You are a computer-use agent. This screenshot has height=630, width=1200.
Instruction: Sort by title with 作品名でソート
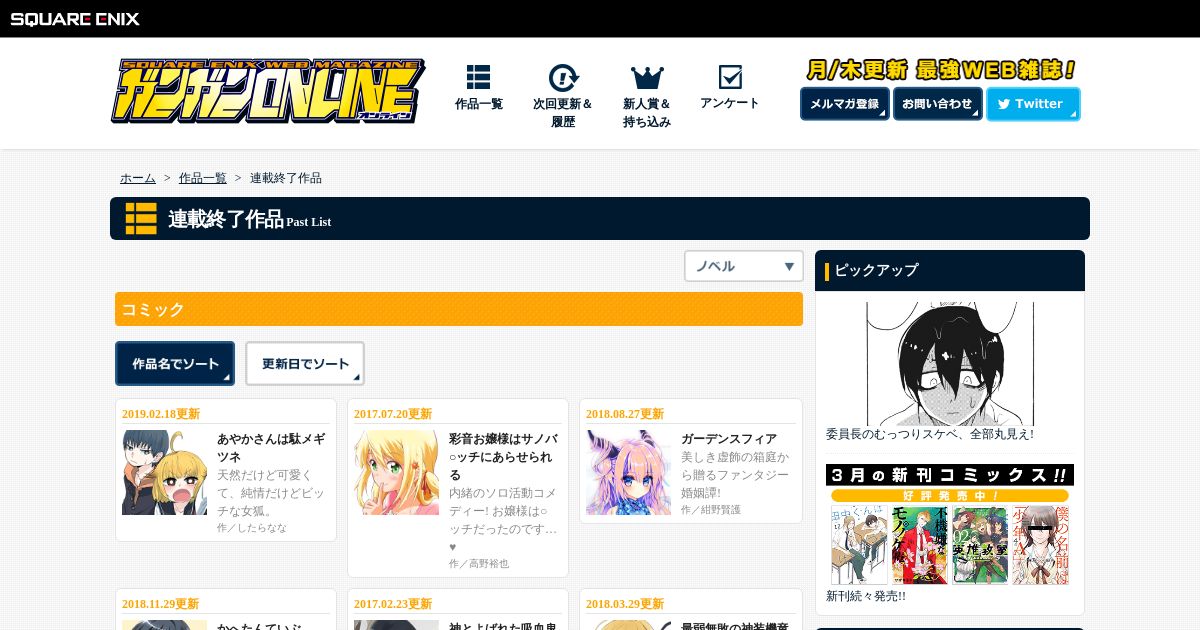(x=175, y=364)
